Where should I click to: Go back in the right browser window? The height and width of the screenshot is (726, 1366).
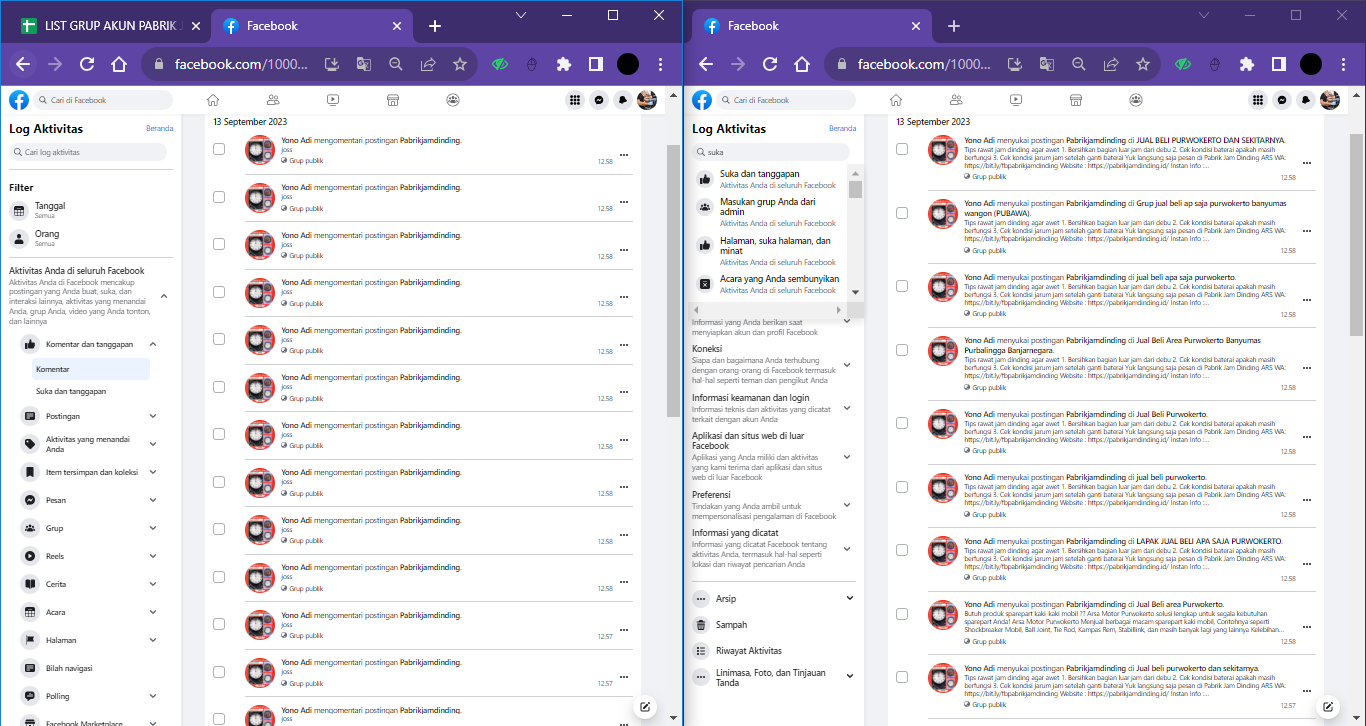pyautogui.click(x=706, y=64)
